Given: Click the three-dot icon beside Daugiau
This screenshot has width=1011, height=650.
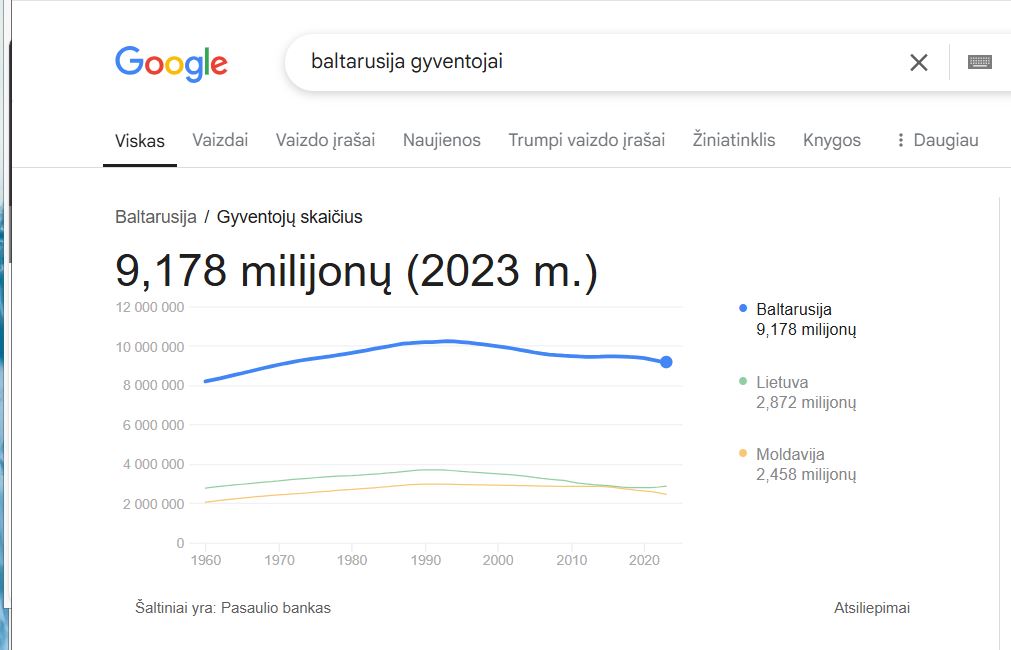Looking at the screenshot, I should [x=901, y=140].
